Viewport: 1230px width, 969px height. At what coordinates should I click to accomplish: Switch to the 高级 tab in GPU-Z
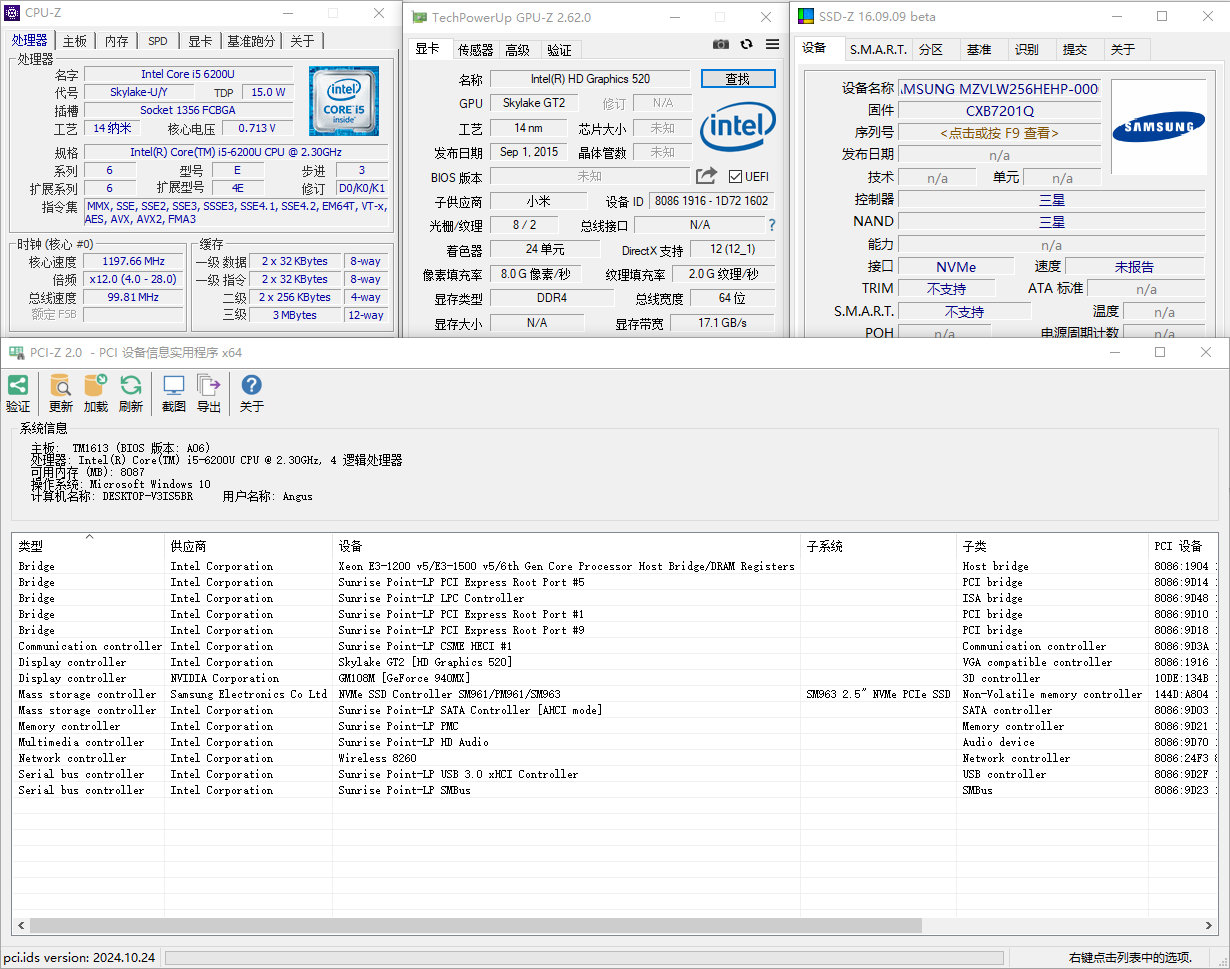click(x=518, y=50)
